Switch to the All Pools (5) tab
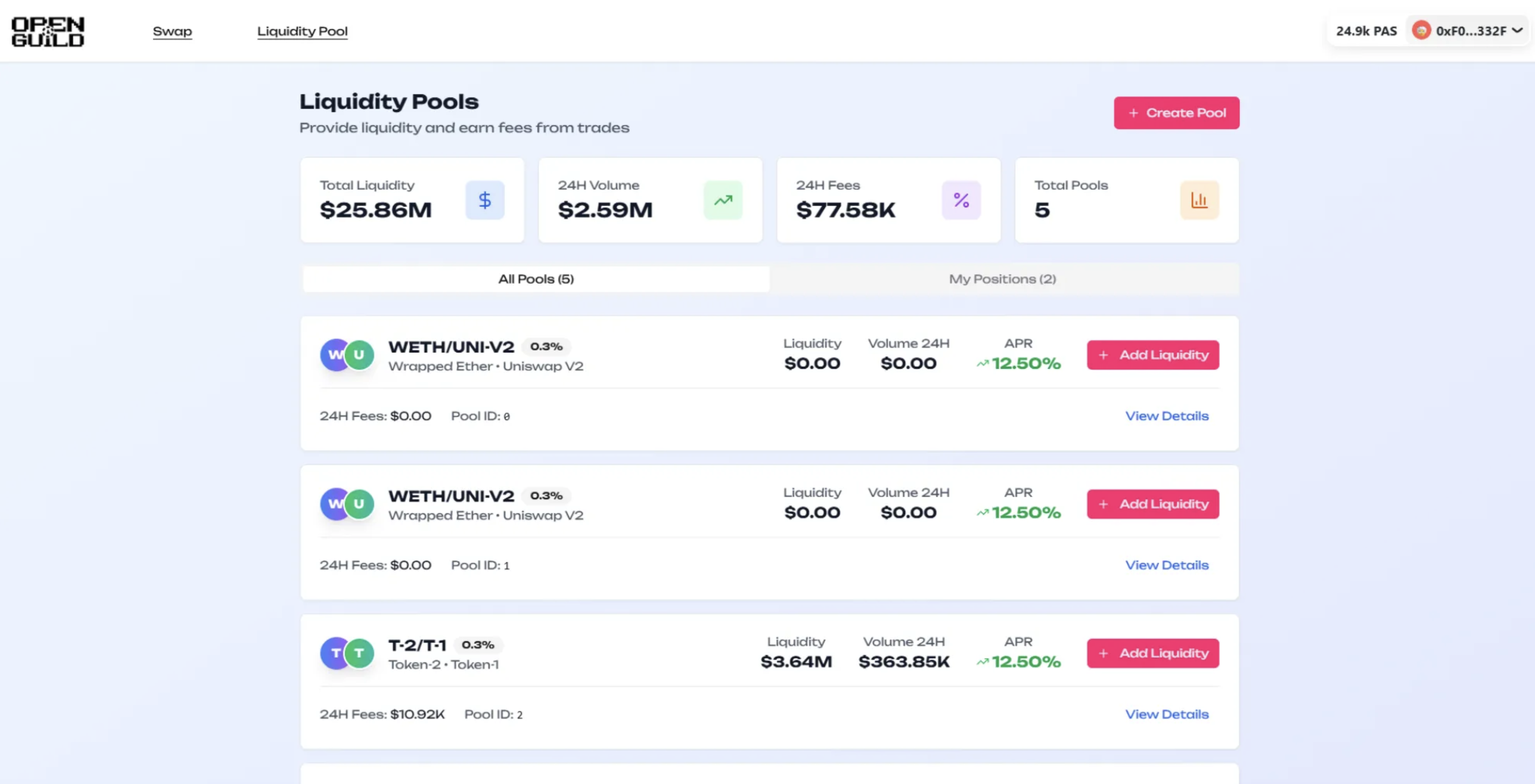This screenshot has height=784, width=1535. [536, 279]
